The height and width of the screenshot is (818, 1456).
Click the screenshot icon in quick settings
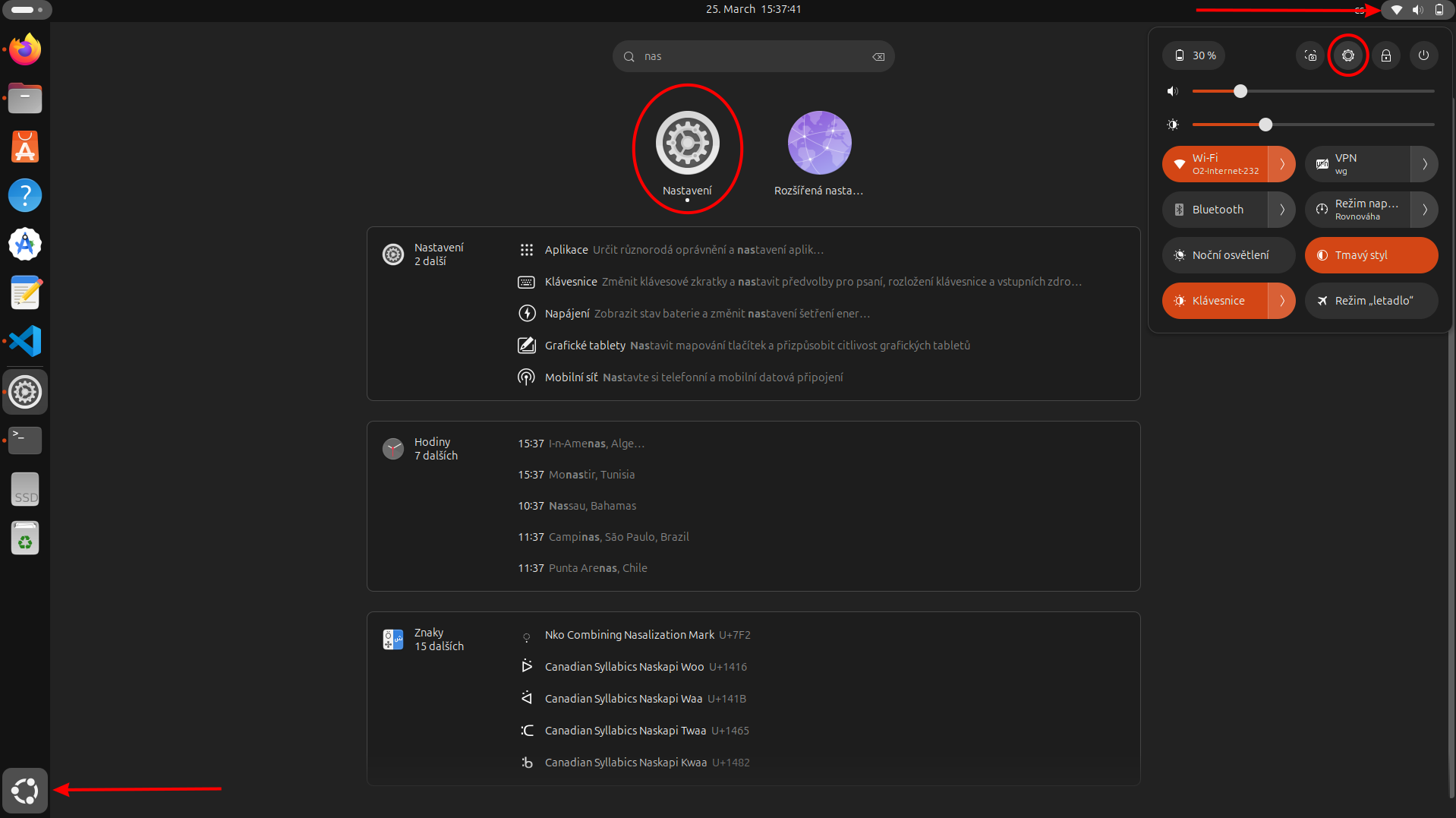click(1310, 55)
